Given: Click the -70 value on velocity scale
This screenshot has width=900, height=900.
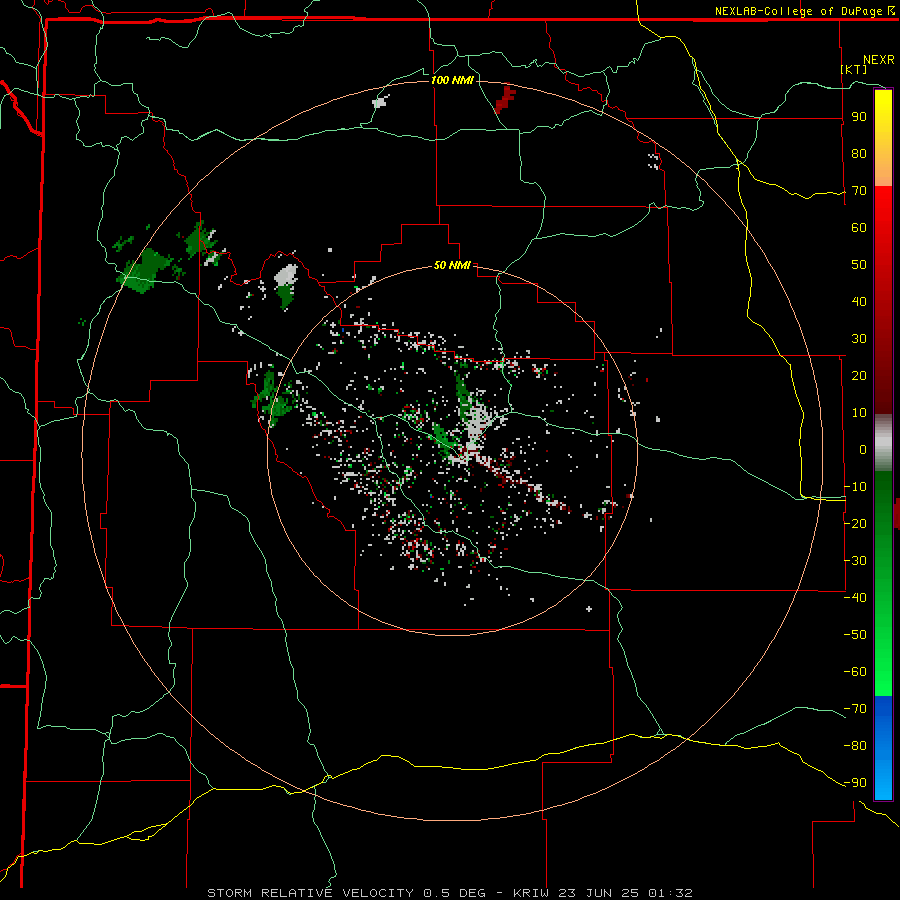Looking at the screenshot, I should [855, 708].
